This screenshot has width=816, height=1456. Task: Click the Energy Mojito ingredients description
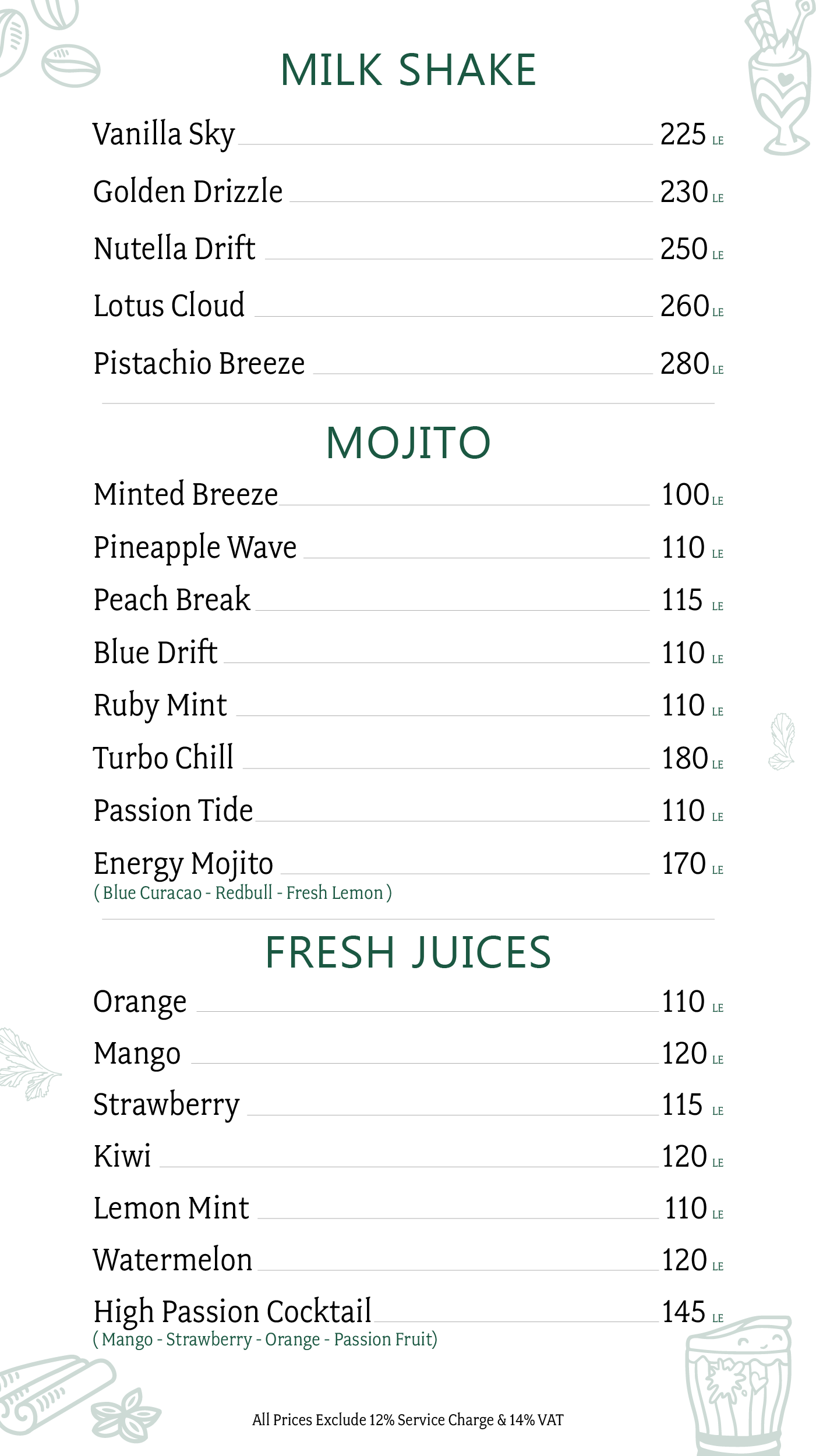pyautogui.click(x=242, y=892)
